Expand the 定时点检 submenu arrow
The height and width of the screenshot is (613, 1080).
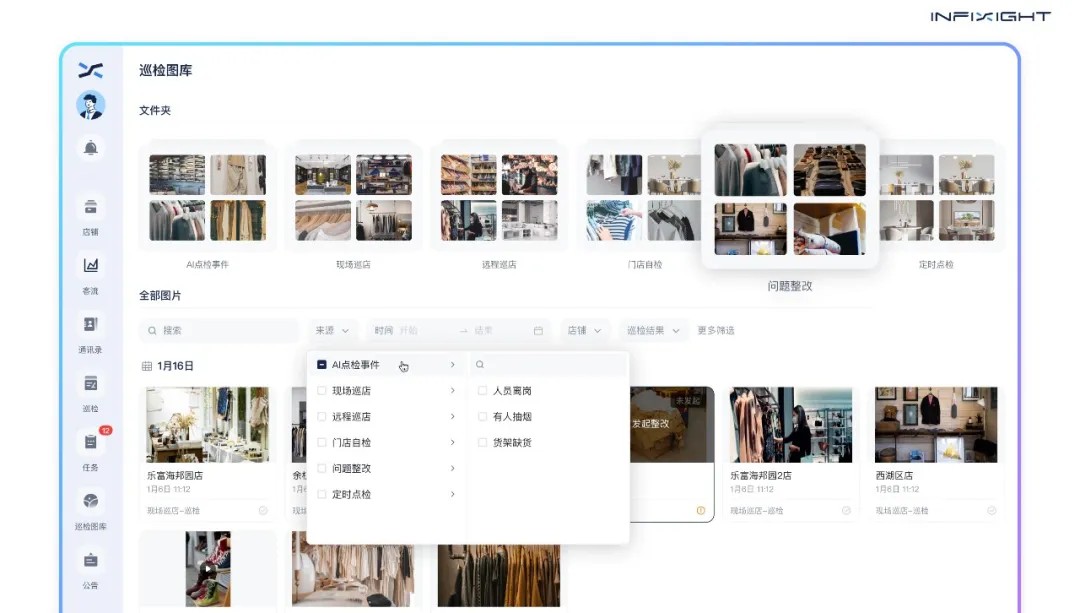click(453, 494)
